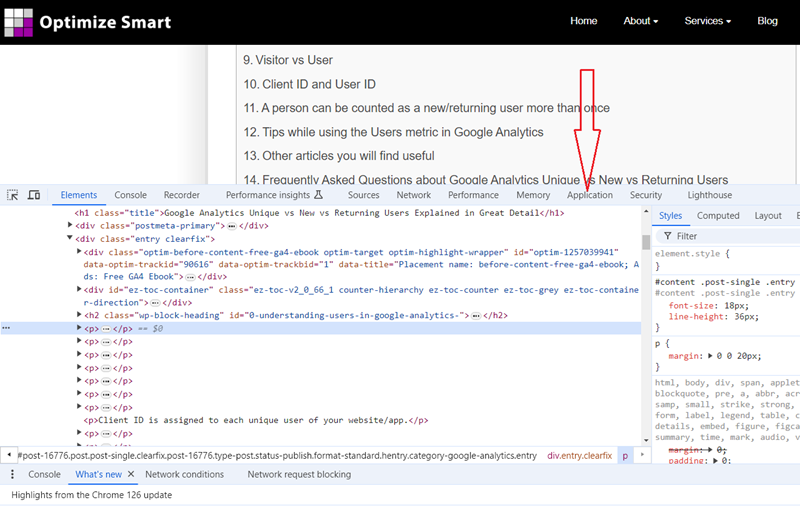Image resolution: width=800 pixels, height=509 pixels.
Task: Open the Memory panel tab
Action: pyautogui.click(x=533, y=195)
